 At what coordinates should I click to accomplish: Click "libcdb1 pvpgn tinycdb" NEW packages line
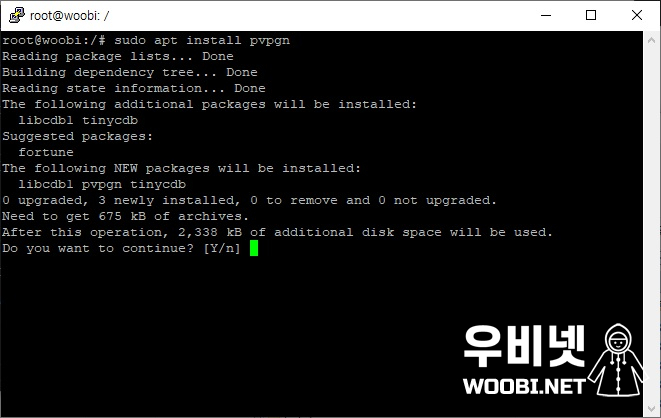pos(102,185)
